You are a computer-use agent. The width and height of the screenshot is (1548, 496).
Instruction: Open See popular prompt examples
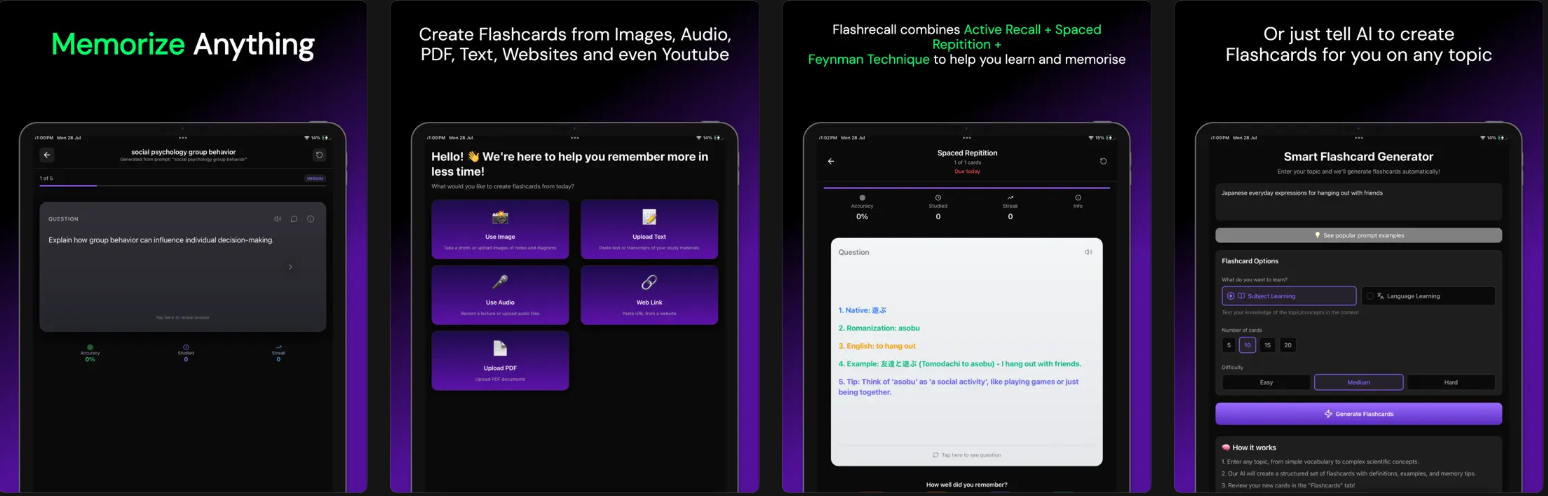click(x=1358, y=235)
